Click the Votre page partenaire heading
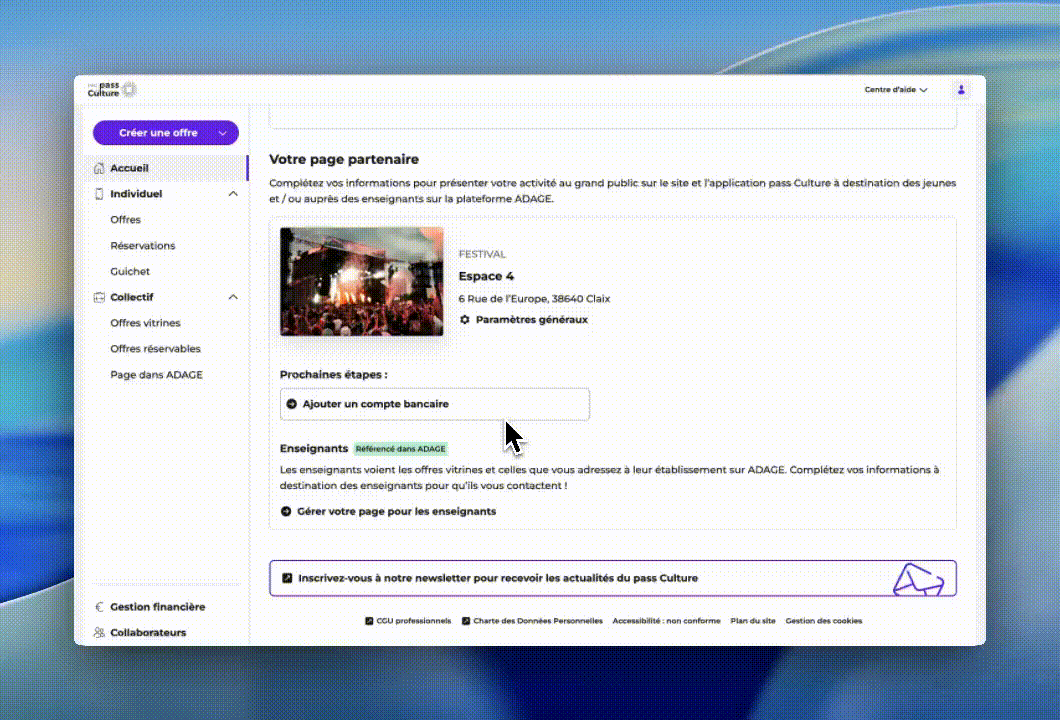Image resolution: width=1060 pixels, height=720 pixels. [x=344, y=160]
